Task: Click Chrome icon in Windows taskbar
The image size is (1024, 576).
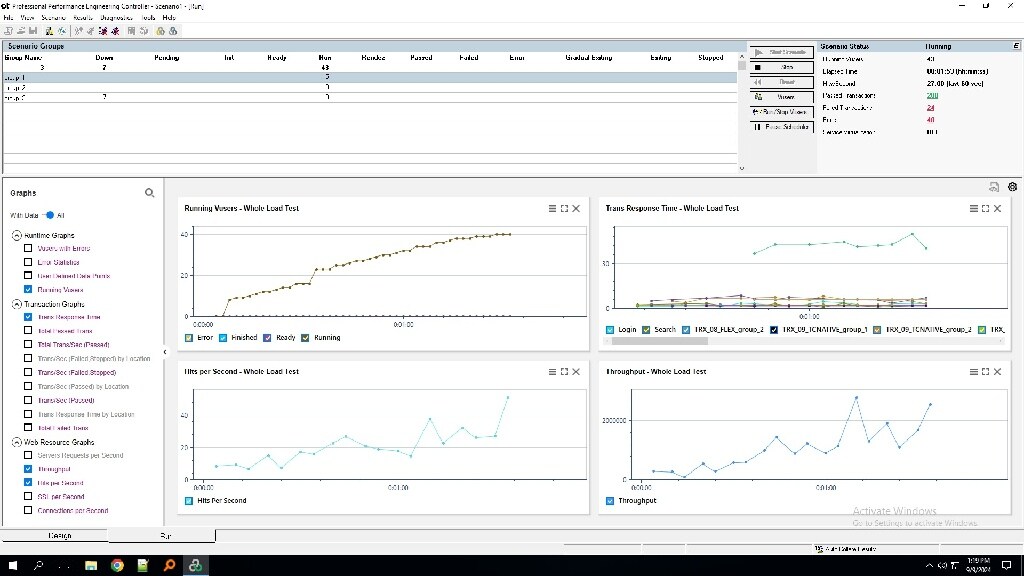Action: pos(117,565)
